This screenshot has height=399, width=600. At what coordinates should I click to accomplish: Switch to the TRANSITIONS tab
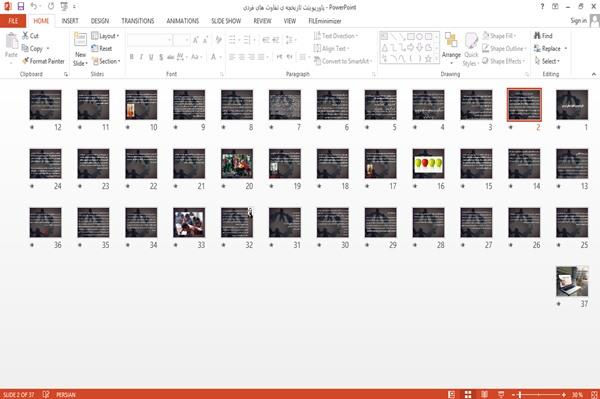point(138,21)
